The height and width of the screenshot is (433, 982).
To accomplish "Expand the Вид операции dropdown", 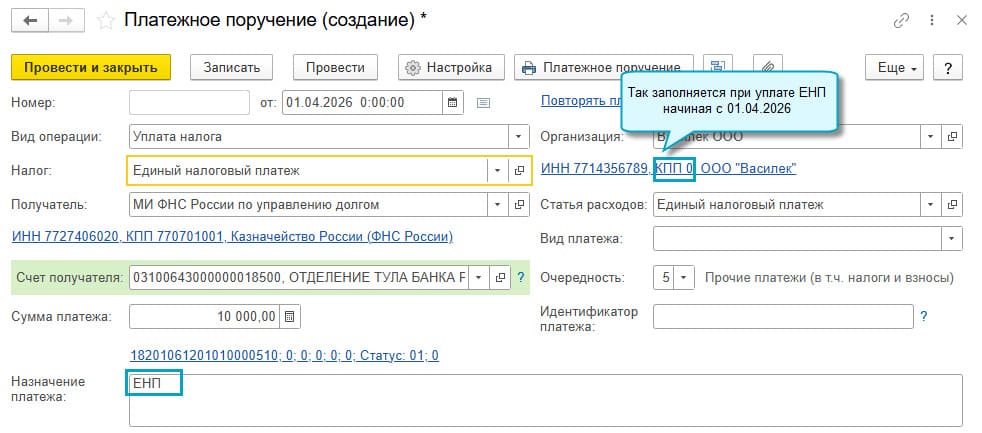I will click(519, 136).
